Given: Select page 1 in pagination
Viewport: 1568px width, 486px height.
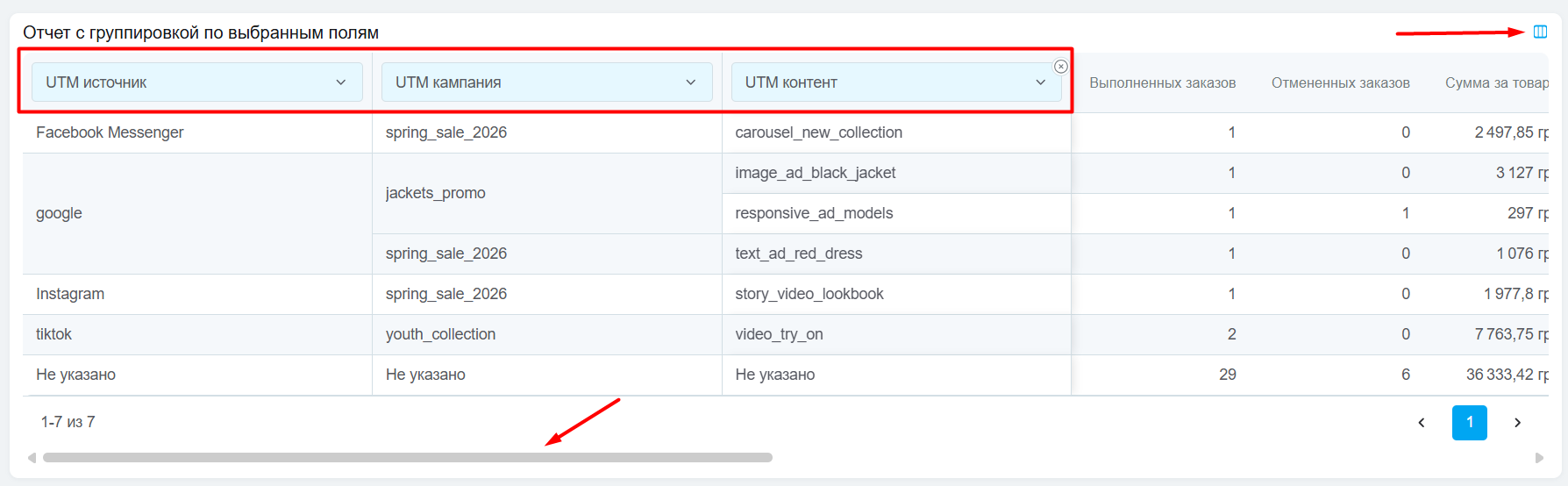Looking at the screenshot, I should pyautogui.click(x=1469, y=423).
